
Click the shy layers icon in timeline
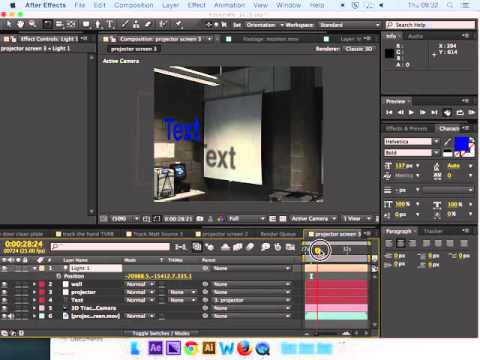click(x=226, y=247)
